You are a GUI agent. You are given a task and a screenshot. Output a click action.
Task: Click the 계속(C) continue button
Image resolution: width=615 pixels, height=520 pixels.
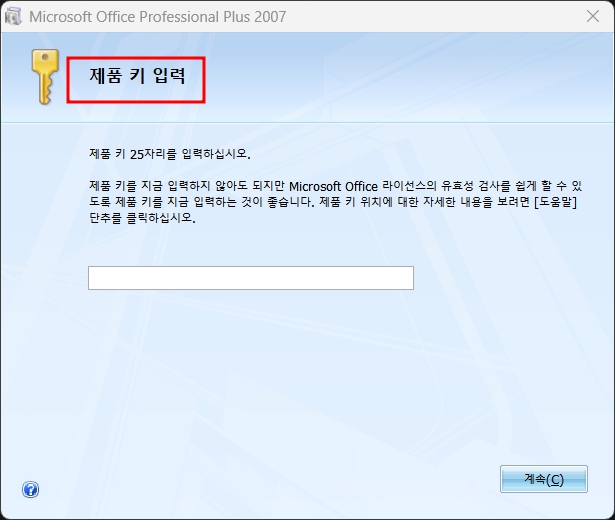tap(544, 479)
